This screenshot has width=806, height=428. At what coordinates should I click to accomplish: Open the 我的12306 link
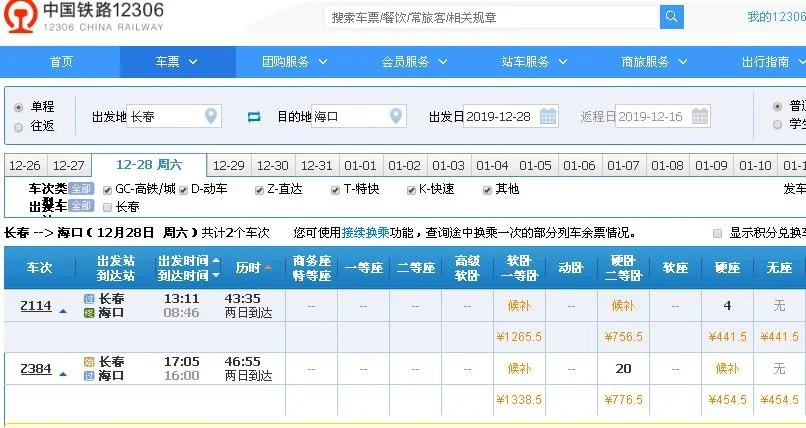tap(776, 17)
